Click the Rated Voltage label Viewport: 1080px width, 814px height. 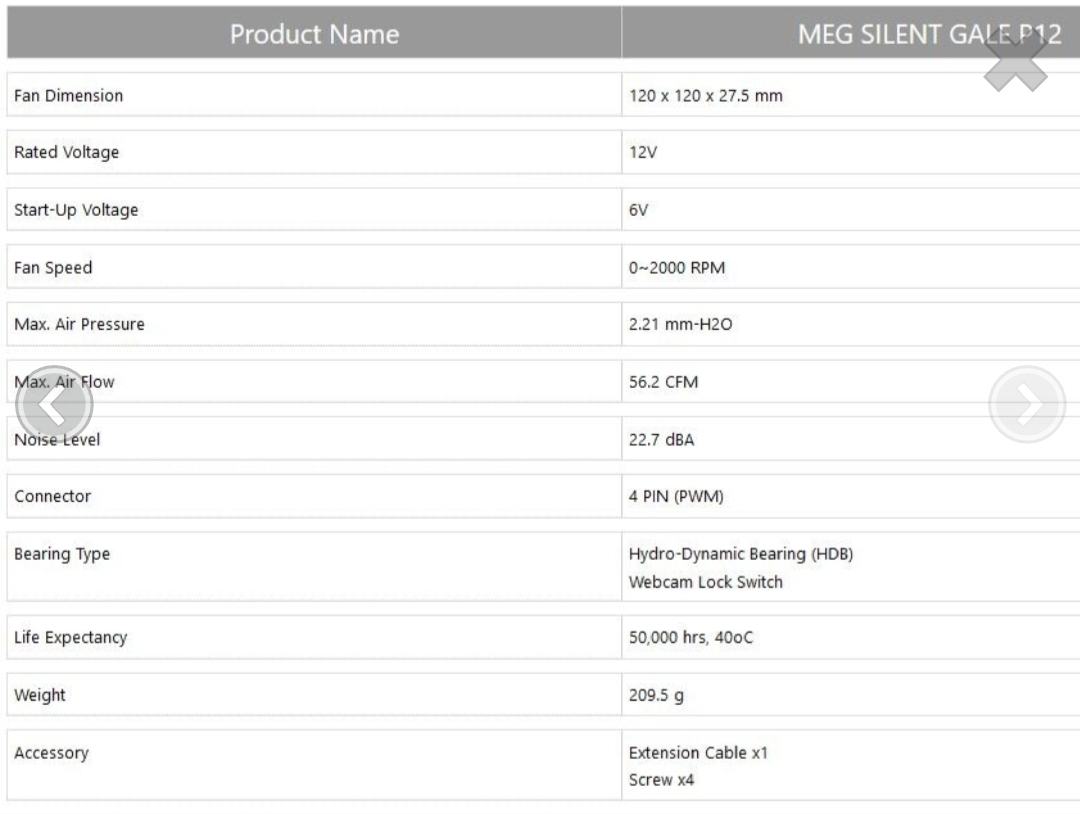point(66,152)
